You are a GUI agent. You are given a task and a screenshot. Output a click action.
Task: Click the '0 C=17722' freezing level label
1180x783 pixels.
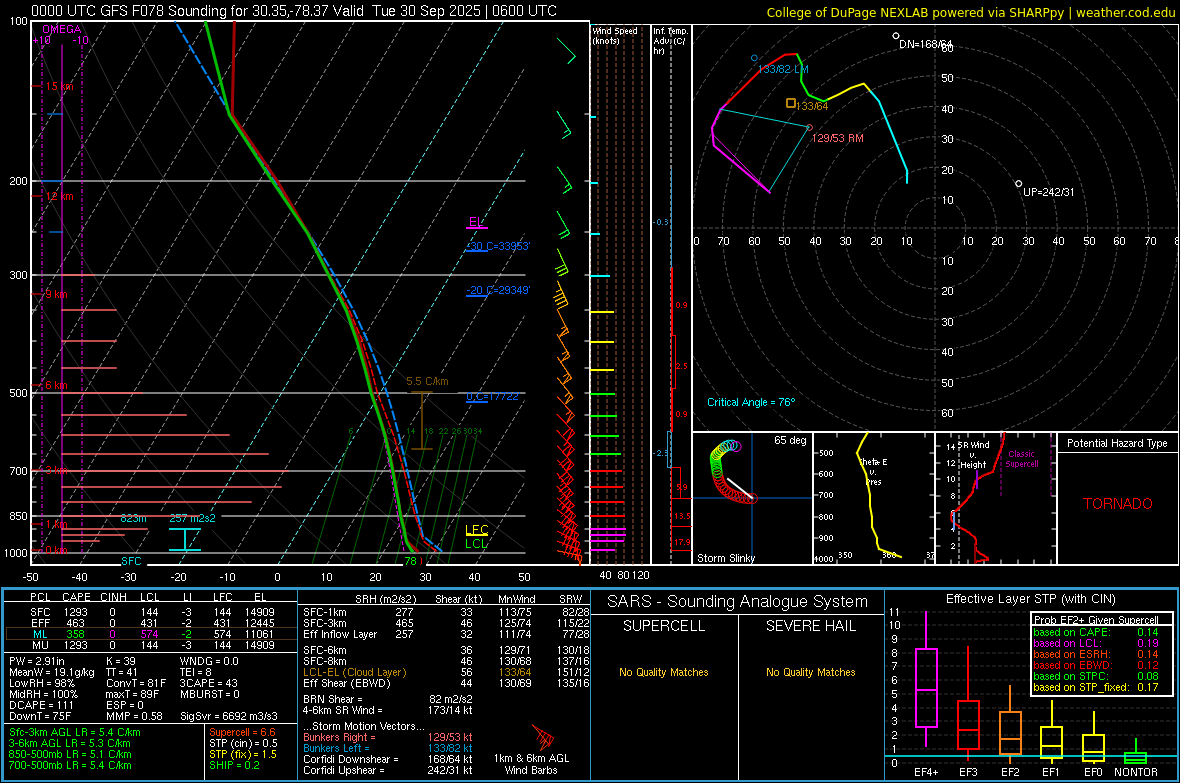[492, 397]
